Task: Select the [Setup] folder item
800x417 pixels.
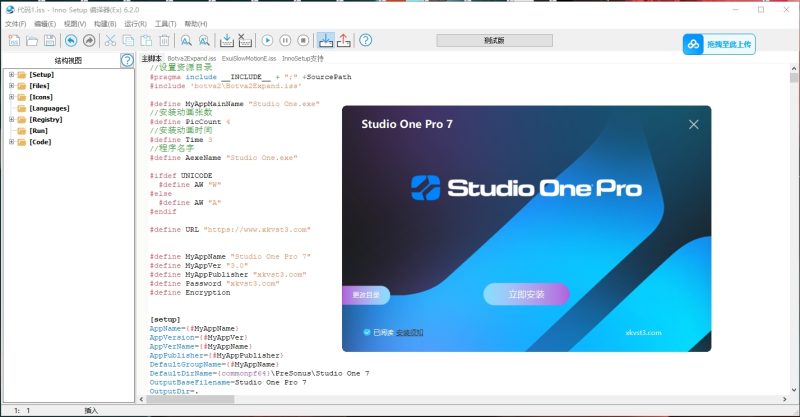Action: [x=41, y=75]
